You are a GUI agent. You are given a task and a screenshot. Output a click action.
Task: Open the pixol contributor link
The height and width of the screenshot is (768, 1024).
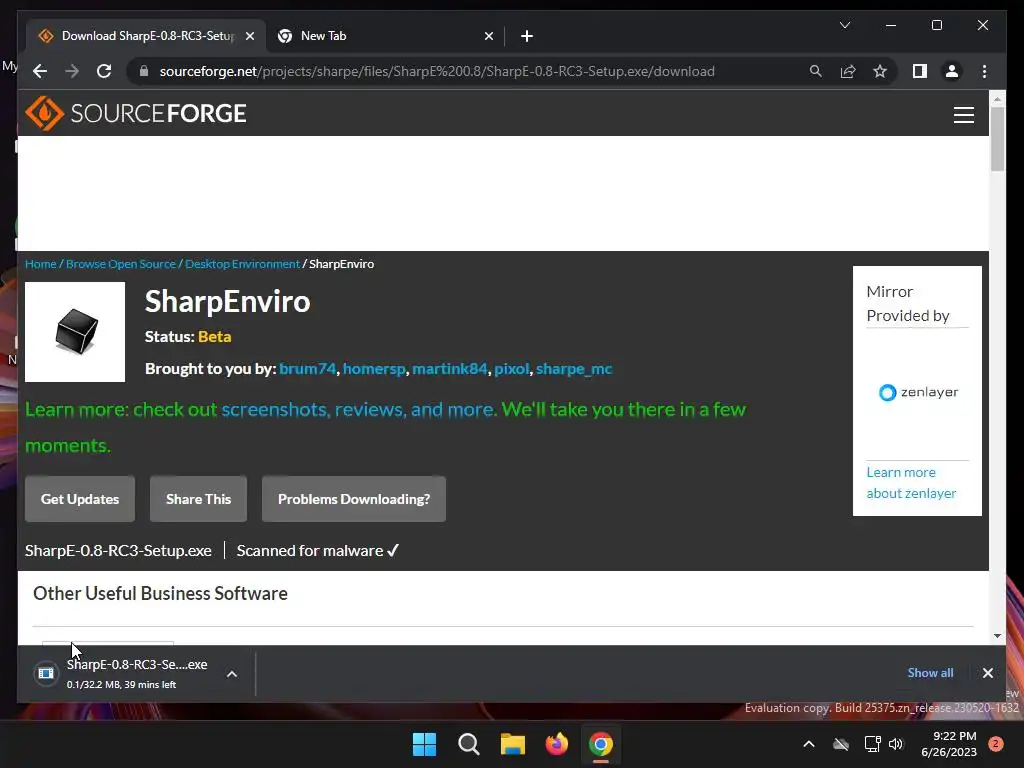coord(511,368)
